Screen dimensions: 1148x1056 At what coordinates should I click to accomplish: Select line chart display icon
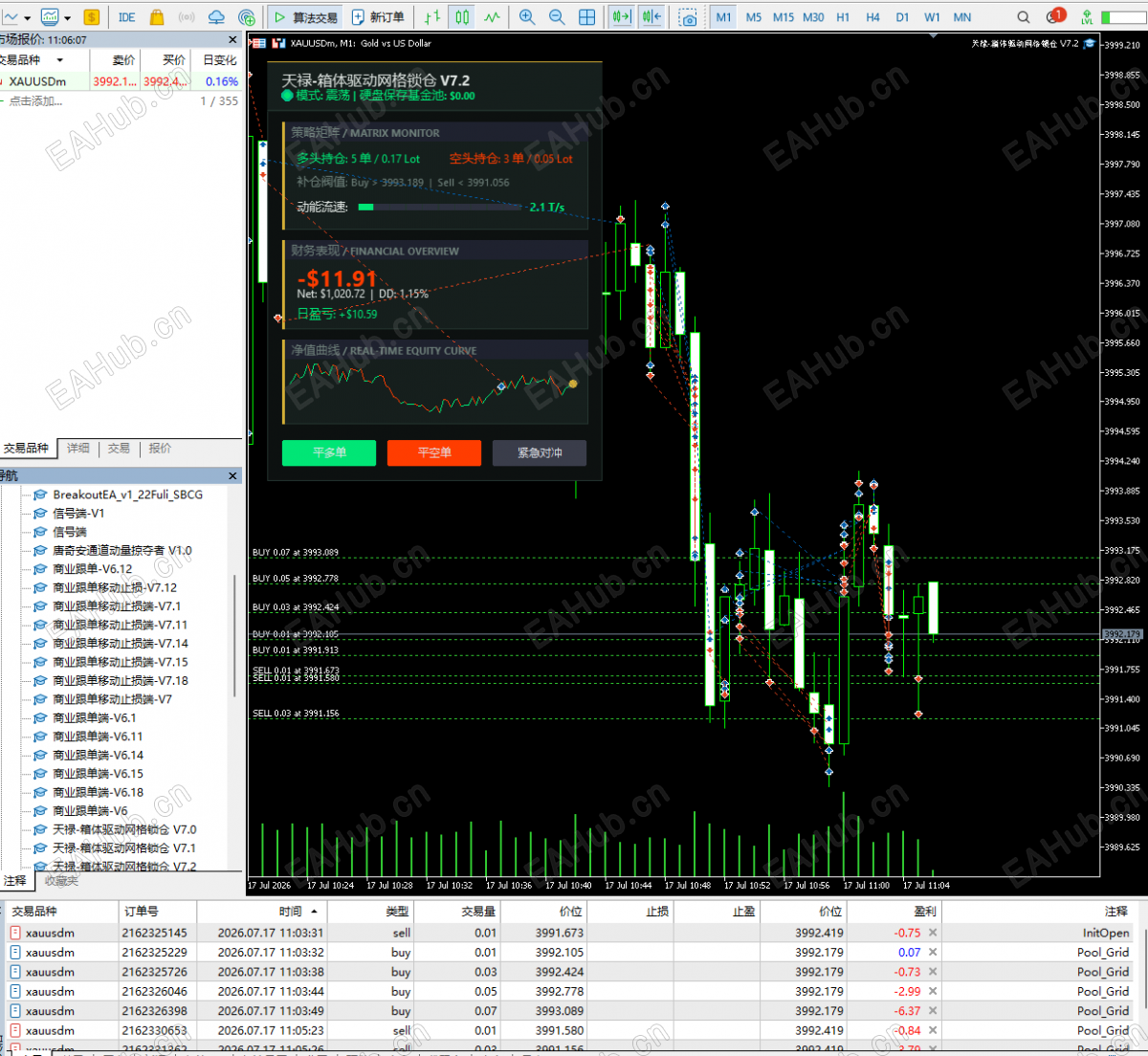(x=492, y=17)
